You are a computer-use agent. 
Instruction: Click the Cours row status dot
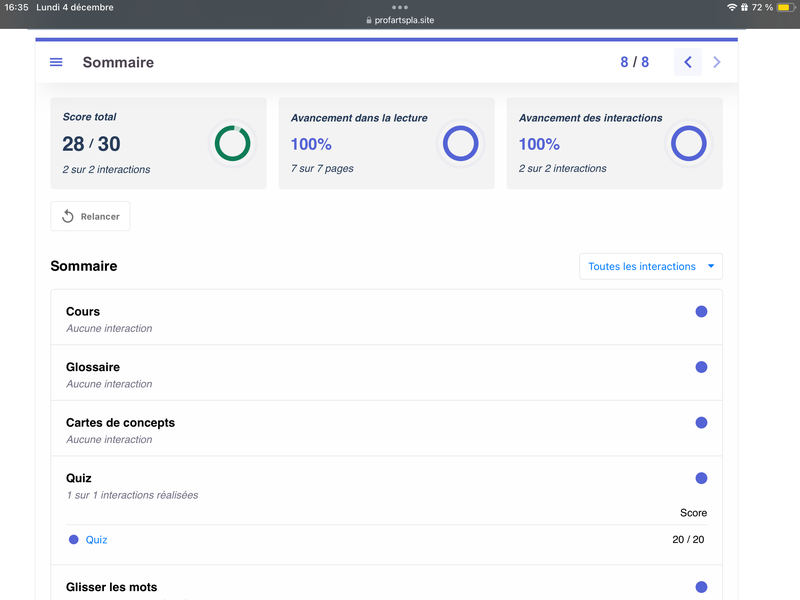701,312
